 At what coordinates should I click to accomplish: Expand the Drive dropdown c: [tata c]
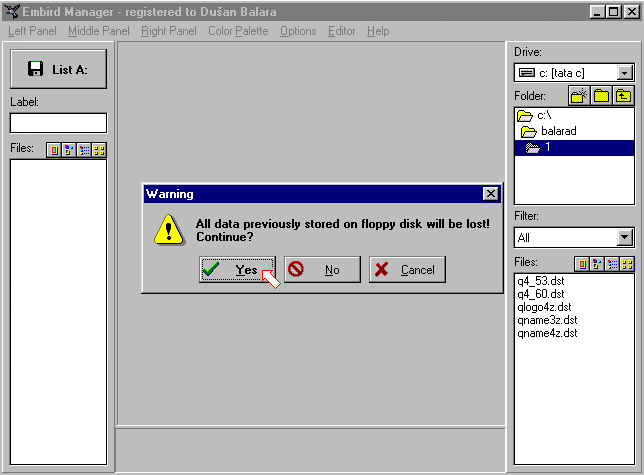point(624,73)
